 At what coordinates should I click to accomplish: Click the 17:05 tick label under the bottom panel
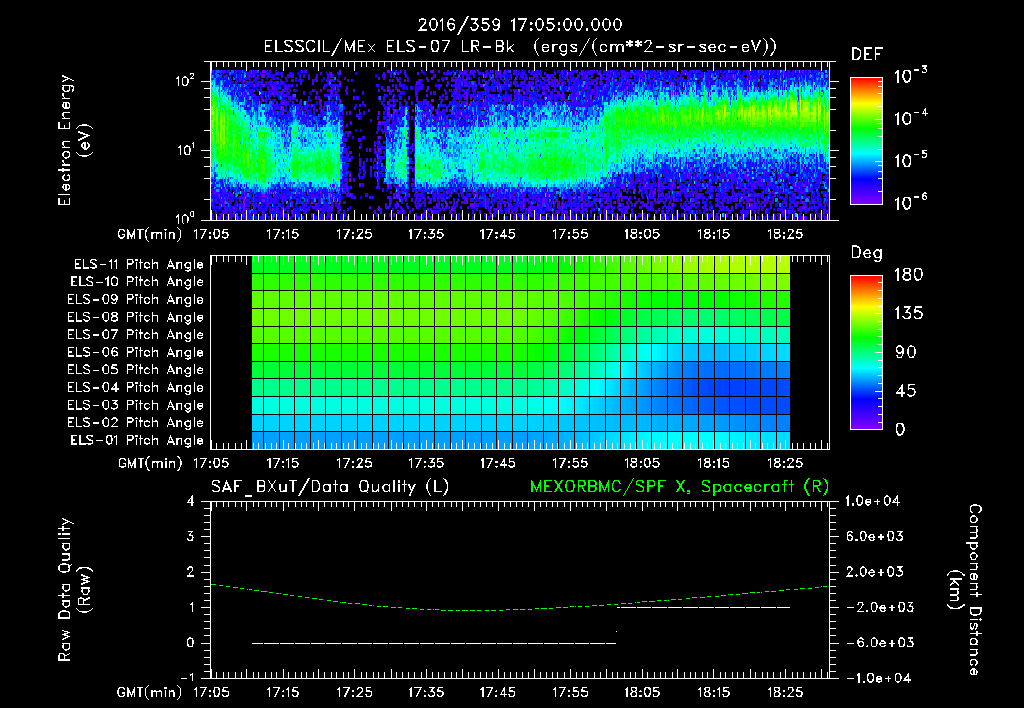(x=211, y=692)
